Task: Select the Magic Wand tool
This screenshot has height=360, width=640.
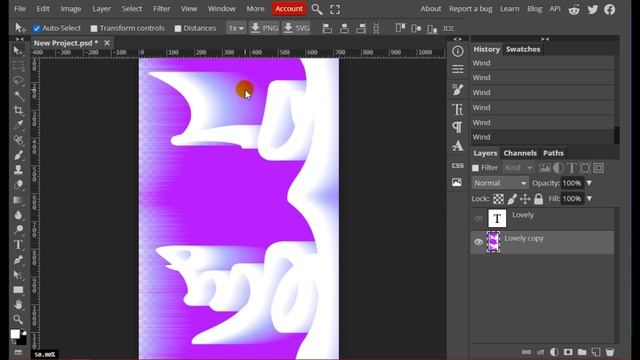Action: coord(18,96)
